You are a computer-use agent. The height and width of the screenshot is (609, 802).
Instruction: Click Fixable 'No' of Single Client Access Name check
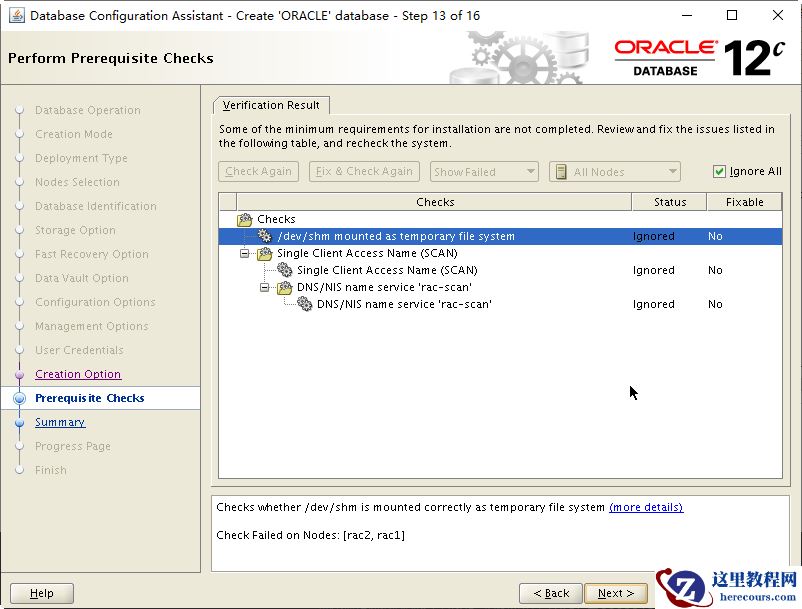(x=715, y=270)
